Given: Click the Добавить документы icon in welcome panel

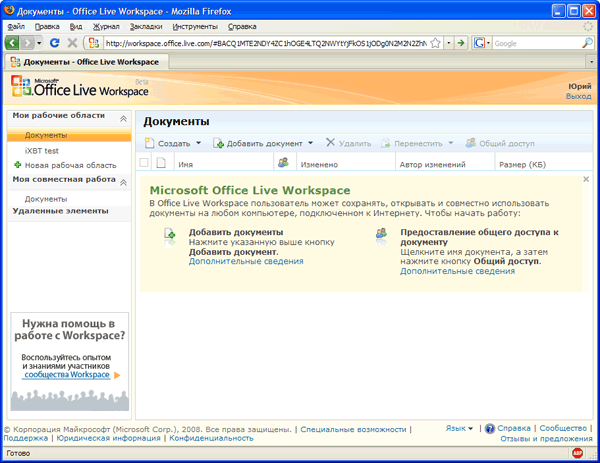Looking at the screenshot, I should [x=170, y=233].
